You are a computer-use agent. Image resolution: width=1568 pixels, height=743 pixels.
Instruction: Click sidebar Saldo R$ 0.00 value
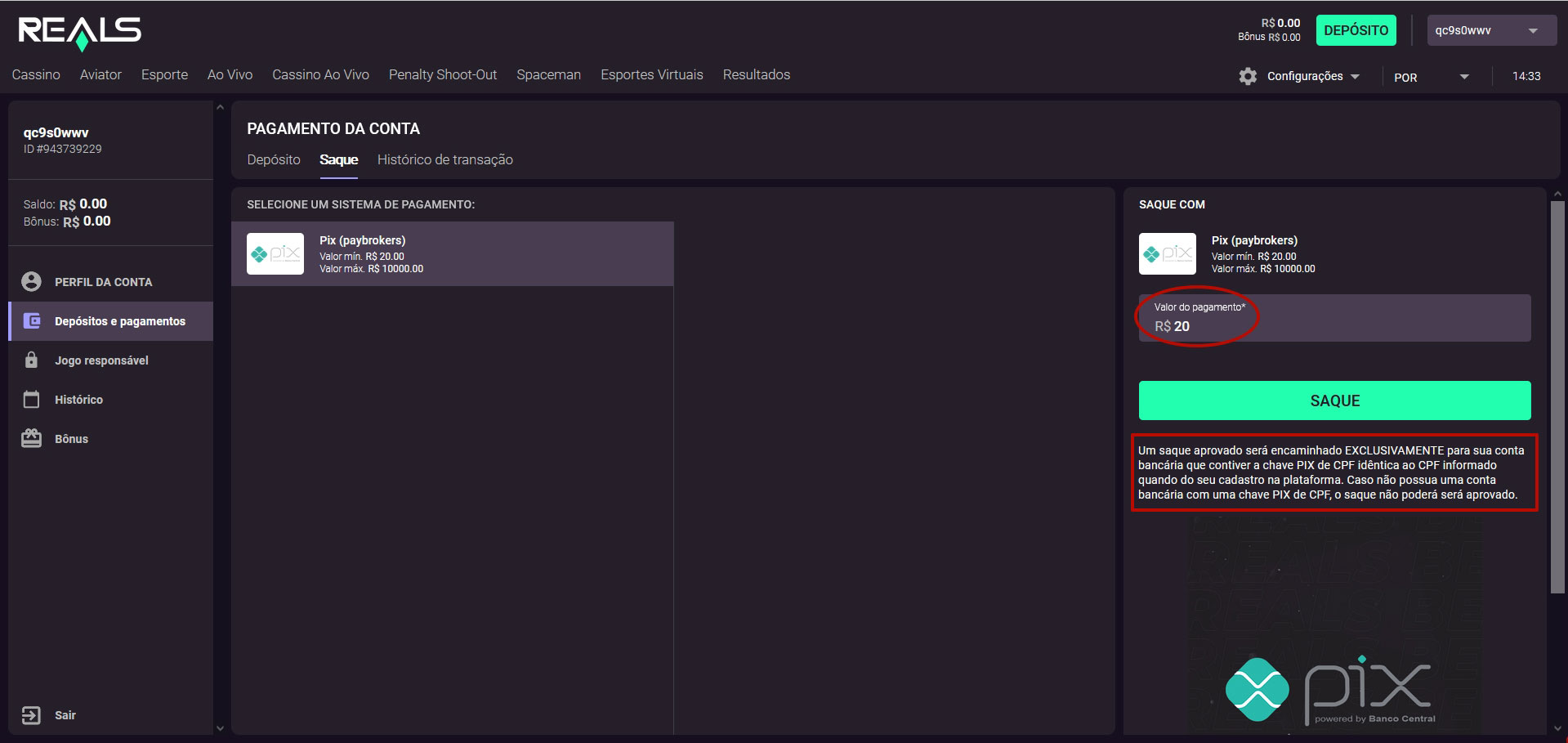coord(83,204)
